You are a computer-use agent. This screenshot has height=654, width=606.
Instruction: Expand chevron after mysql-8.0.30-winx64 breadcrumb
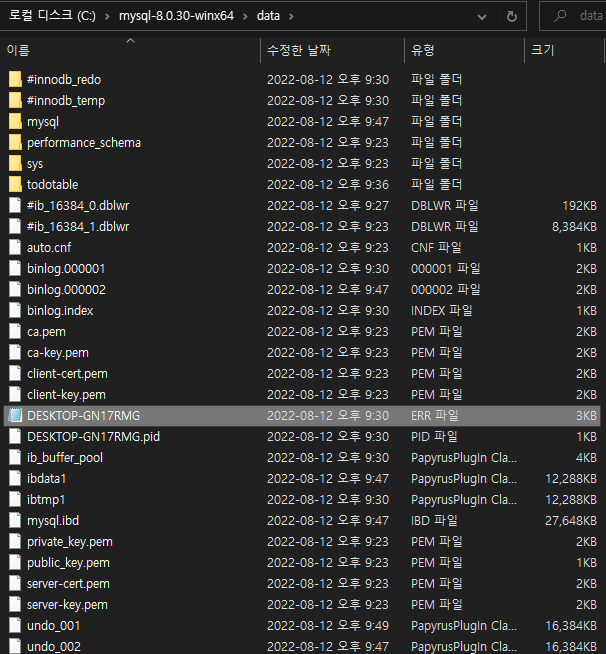[245, 16]
